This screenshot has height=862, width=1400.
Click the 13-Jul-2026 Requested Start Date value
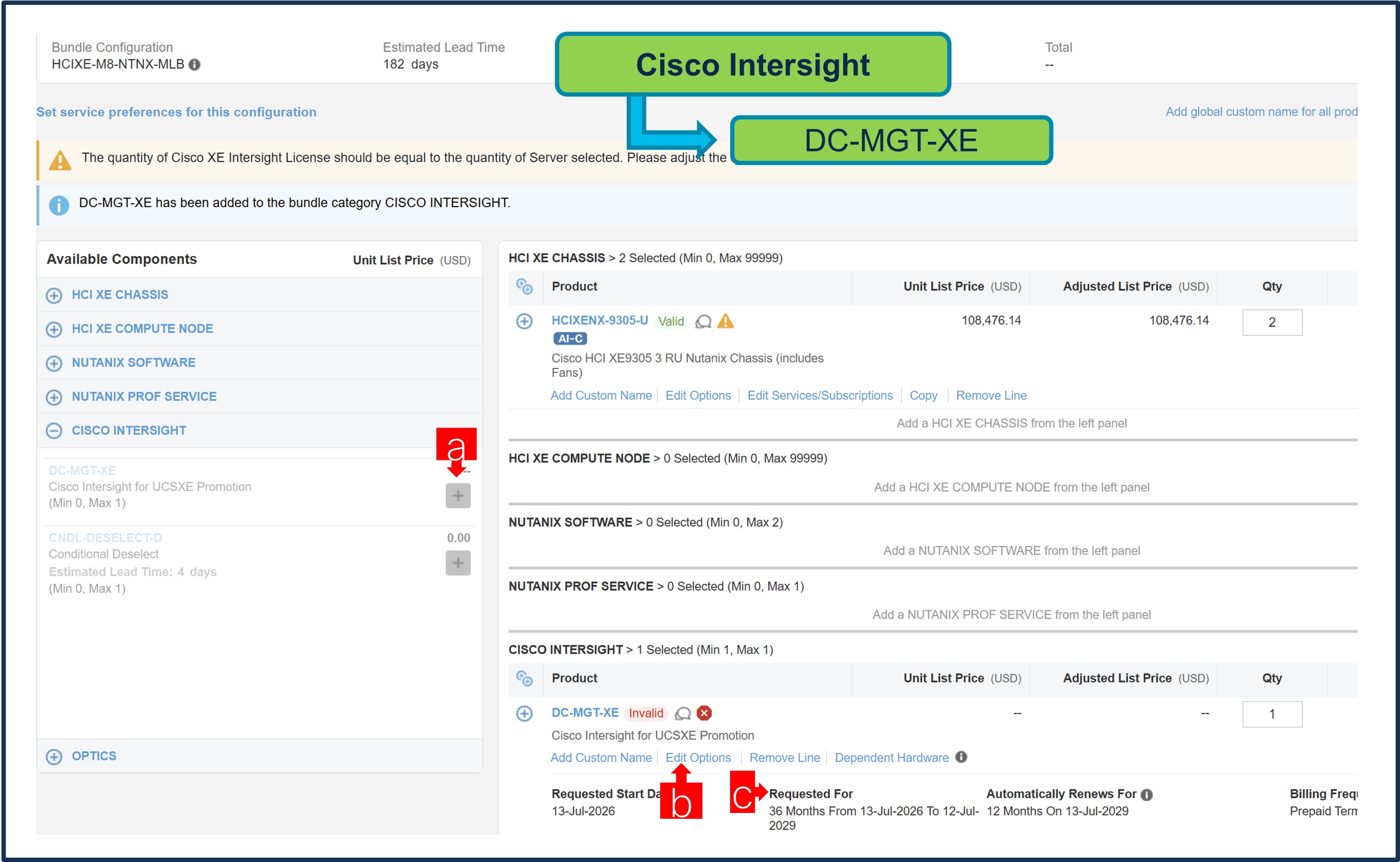(583, 811)
